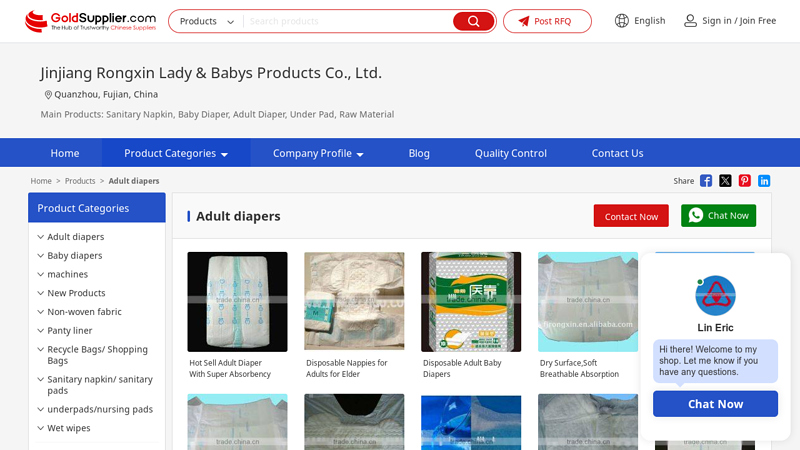The height and width of the screenshot is (450, 800).
Task: Go to the Home nav tab
Action: pos(65,153)
